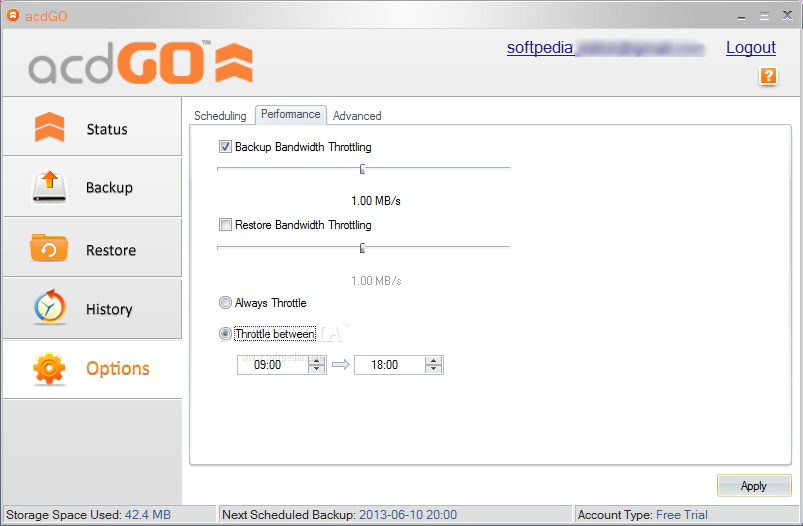Click the softpedia account email link
This screenshot has height=526, width=803.
coord(606,48)
